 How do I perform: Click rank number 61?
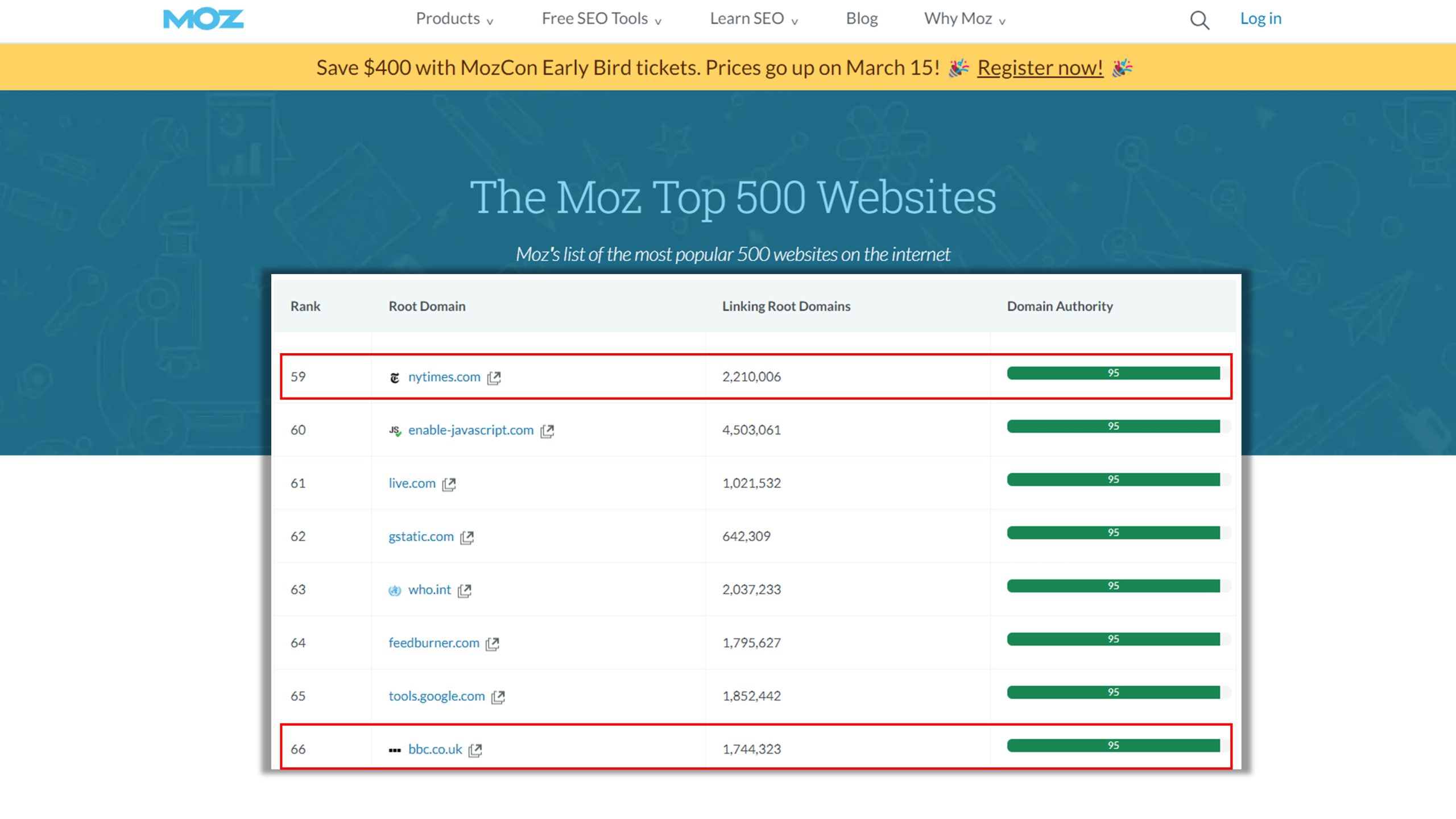pos(298,483)
